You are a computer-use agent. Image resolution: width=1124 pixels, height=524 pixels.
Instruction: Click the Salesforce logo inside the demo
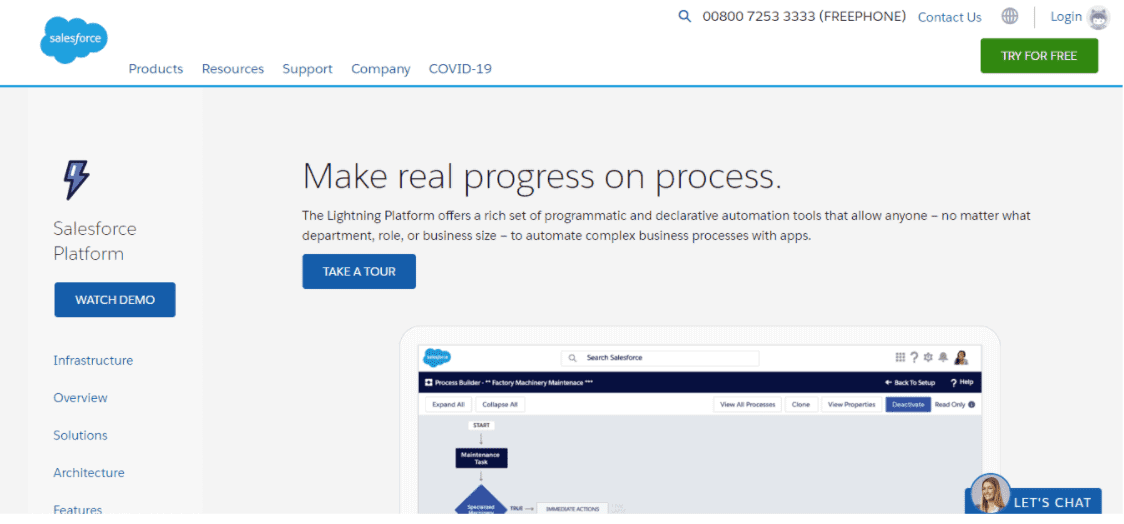[x=437, y=356]
